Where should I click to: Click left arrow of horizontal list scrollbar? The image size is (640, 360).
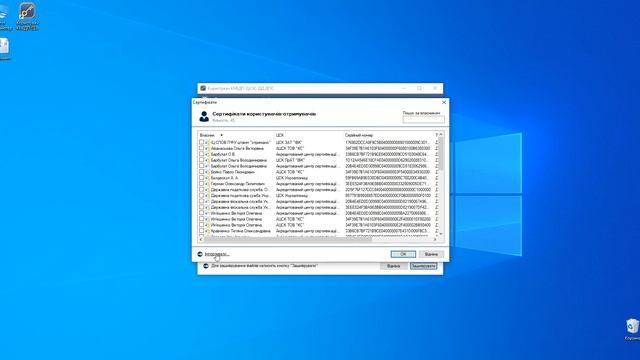(x=201, y=239)
